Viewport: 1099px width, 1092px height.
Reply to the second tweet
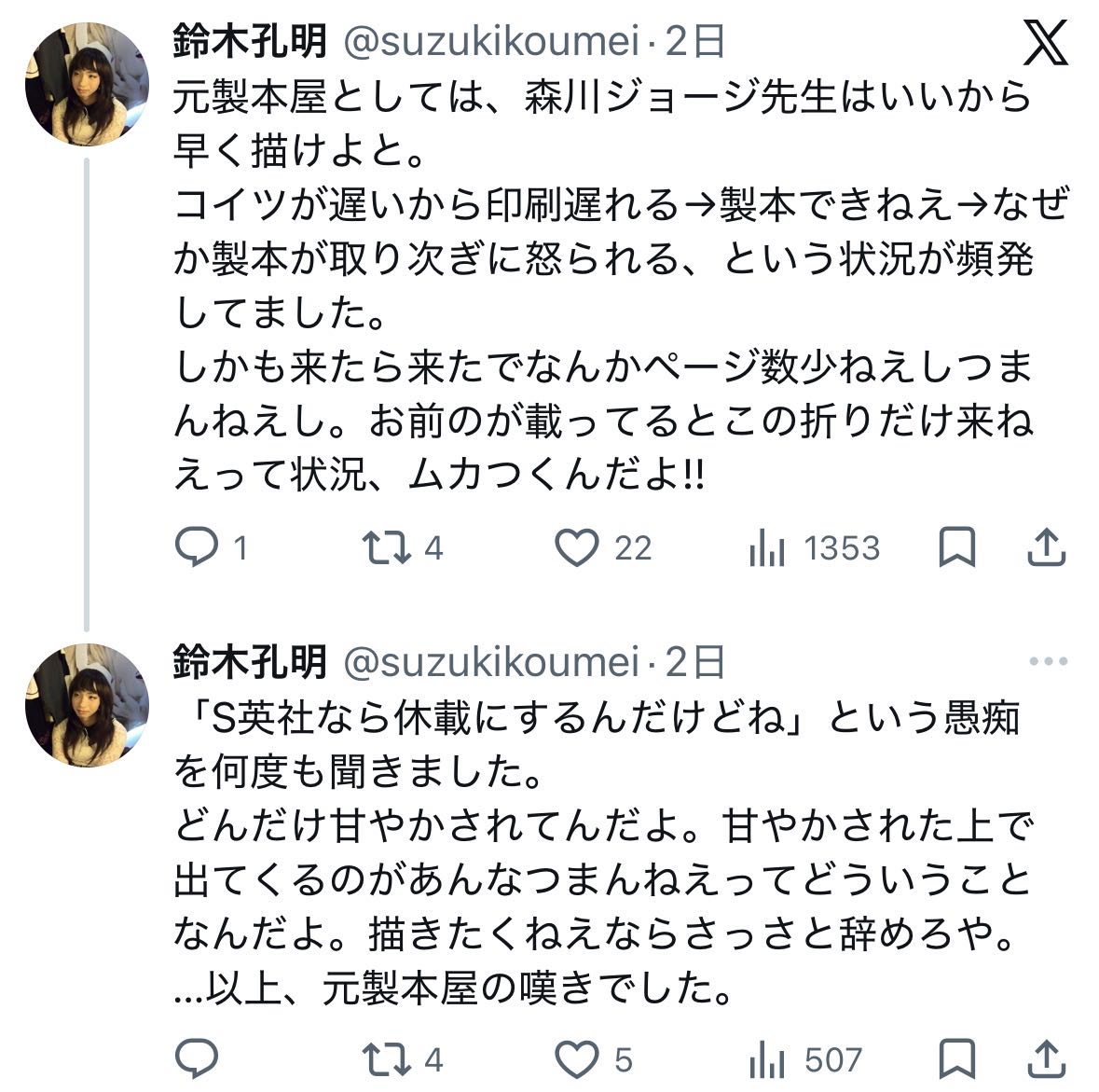click(197, 1059)
